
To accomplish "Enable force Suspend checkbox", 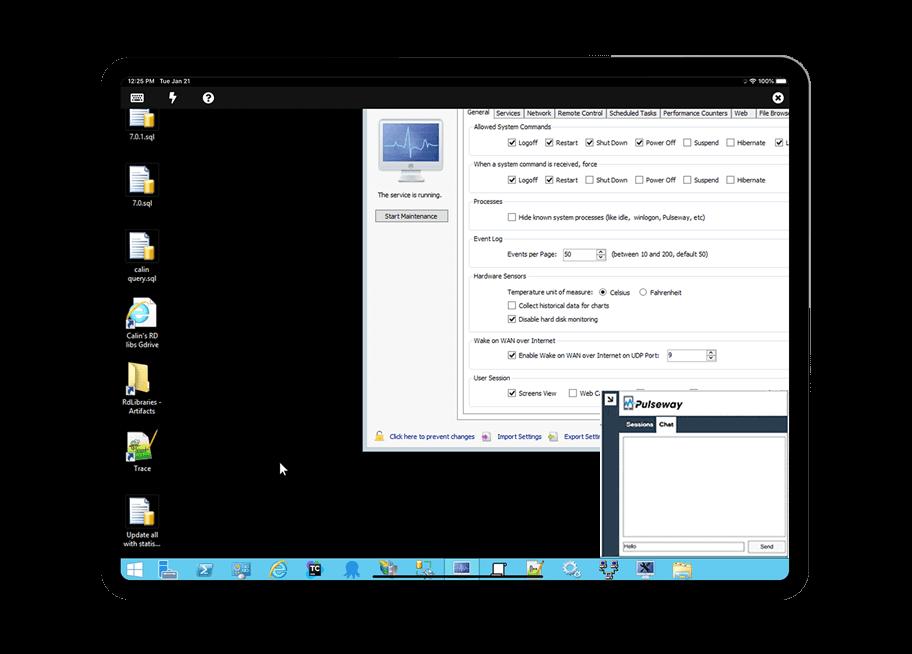I will [x=687, y=180].
